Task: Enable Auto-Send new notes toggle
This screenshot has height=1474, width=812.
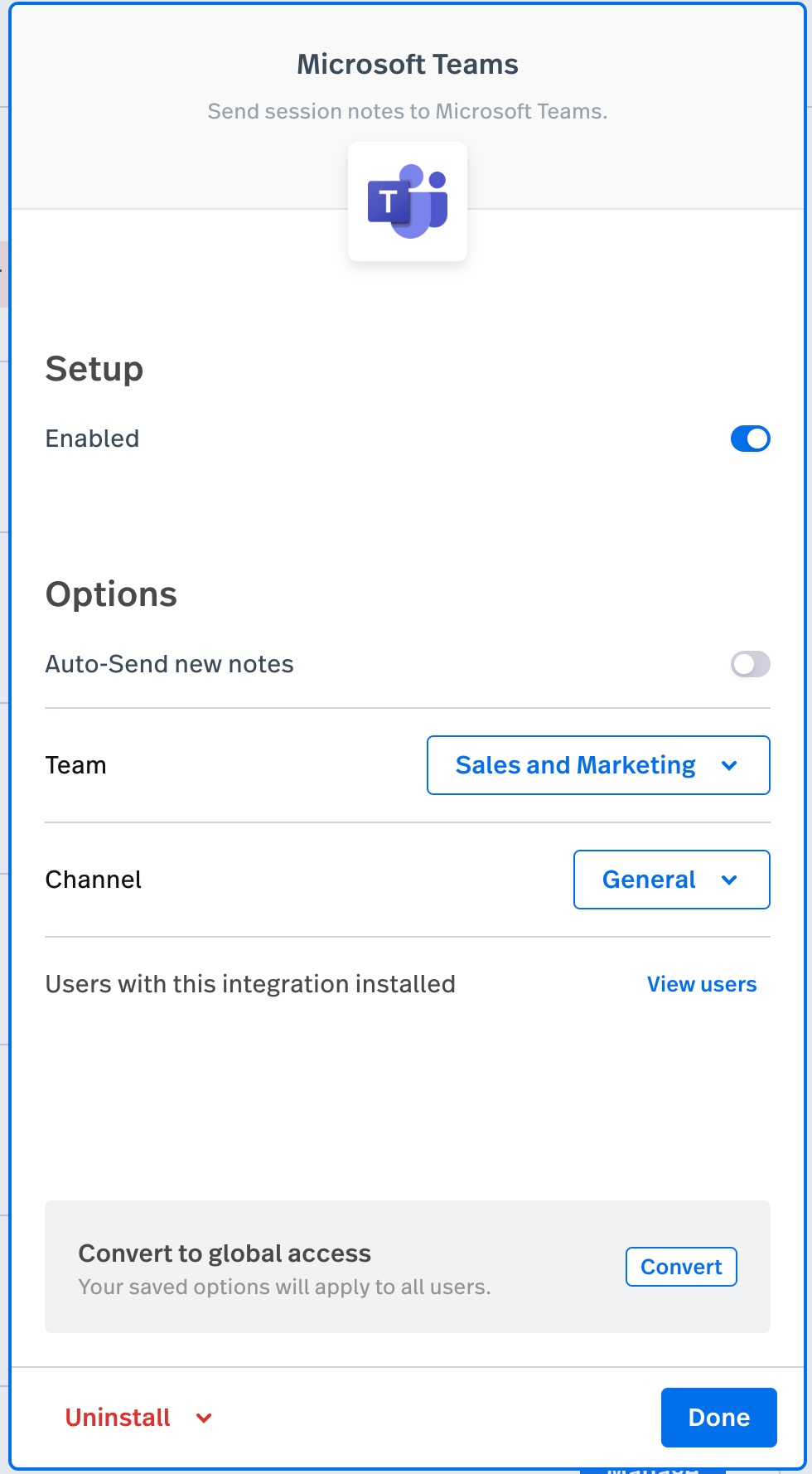Action: click(751, 664)
